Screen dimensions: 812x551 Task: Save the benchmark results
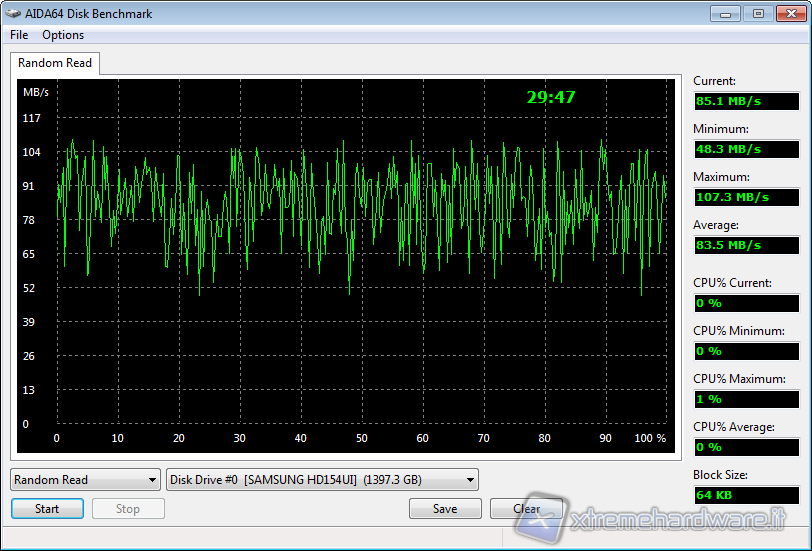pyautogui.click(x=445, y=509)
